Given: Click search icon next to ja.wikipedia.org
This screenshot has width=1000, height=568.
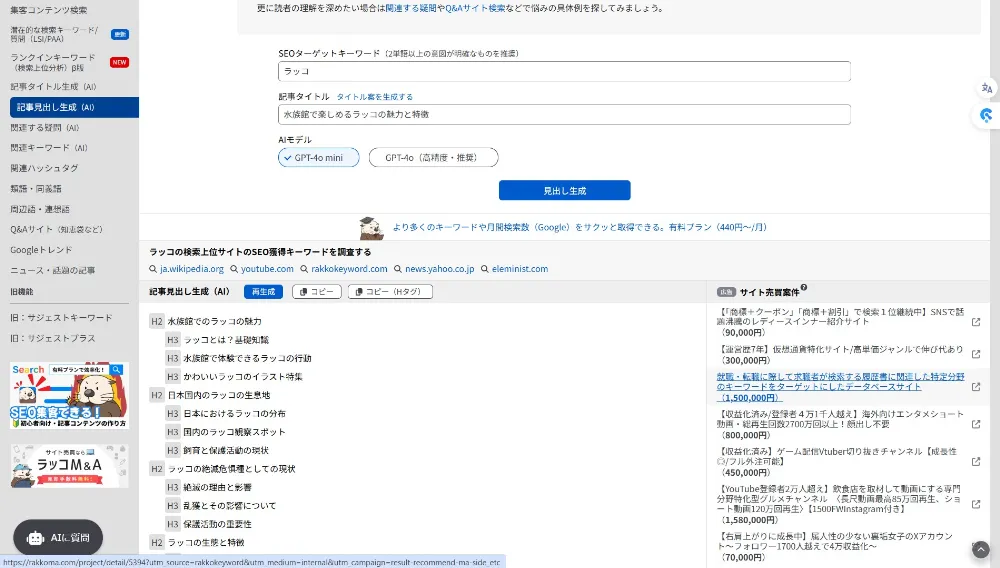Looking at the screenshot, I should pos(153,269).
